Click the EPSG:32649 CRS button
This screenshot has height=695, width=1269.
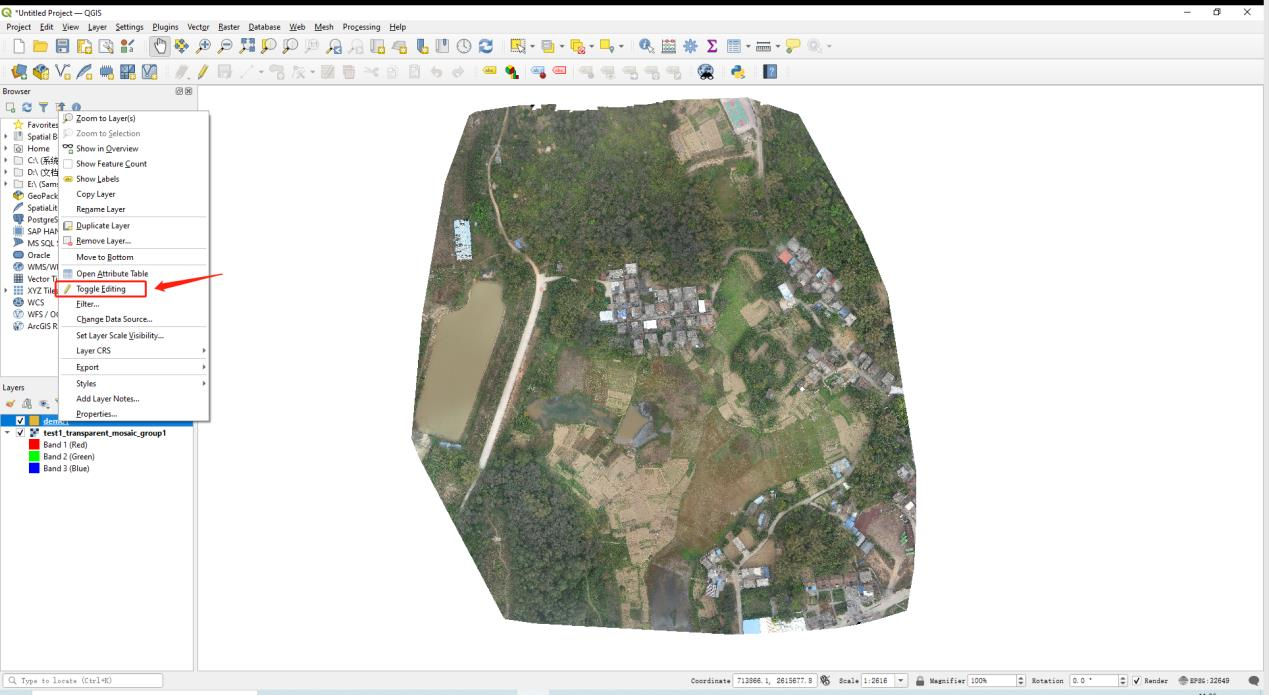pos(1206,681)
